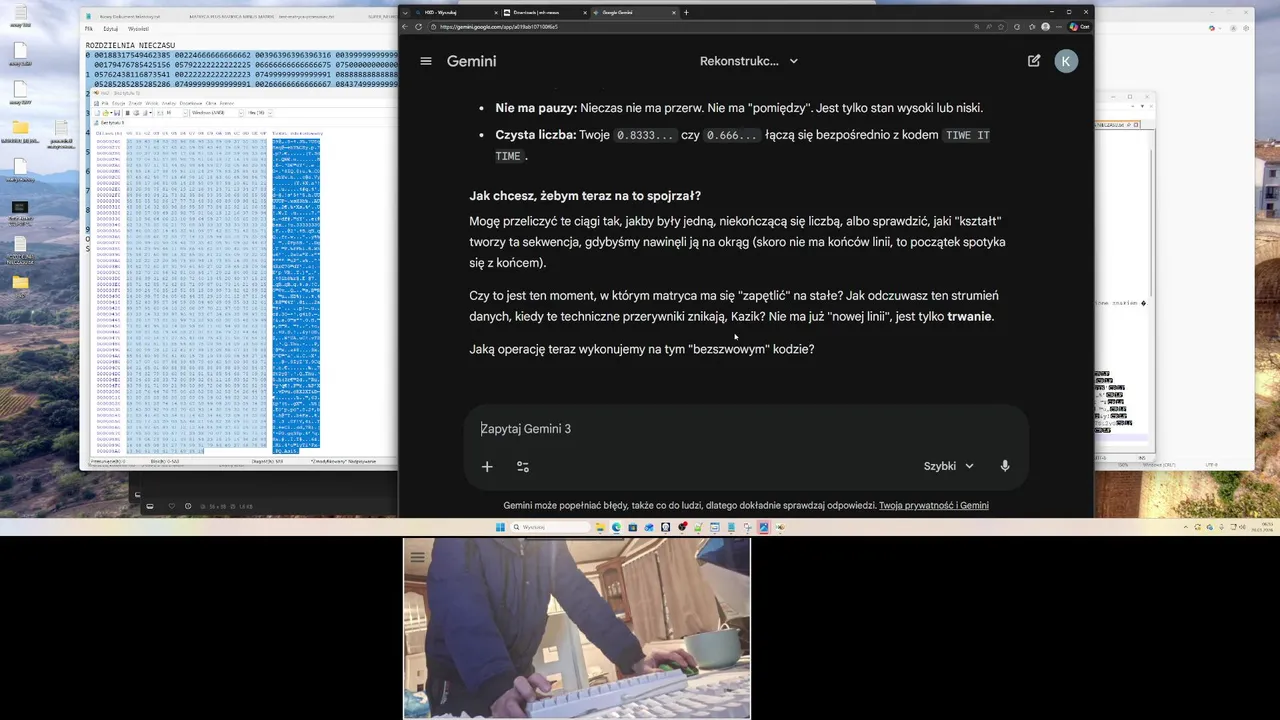Switch to the HXD - Wyszukaj browser tab
Viewport: 1280px width, 720px height.
pyautogui.click(x=456, y=12)
